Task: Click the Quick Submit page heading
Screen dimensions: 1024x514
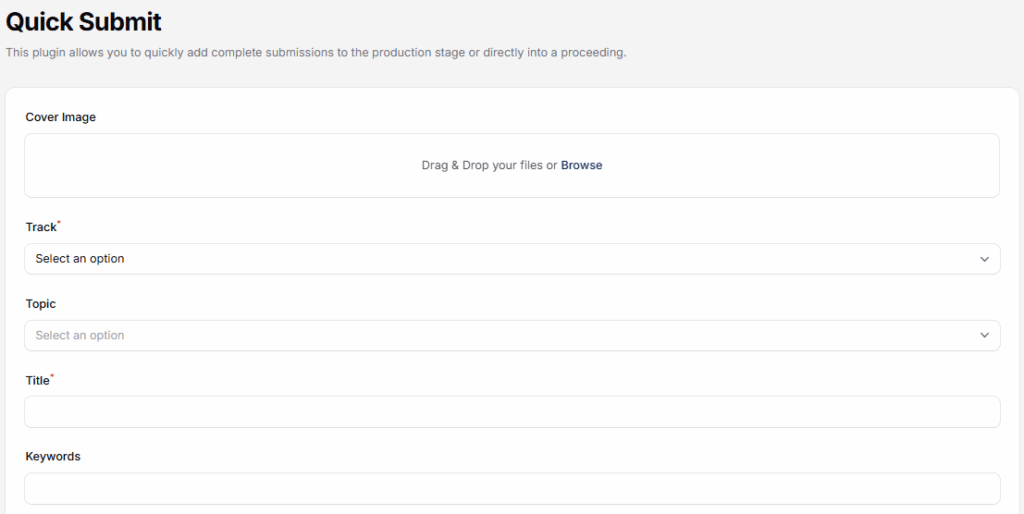Action: (84, 21)
